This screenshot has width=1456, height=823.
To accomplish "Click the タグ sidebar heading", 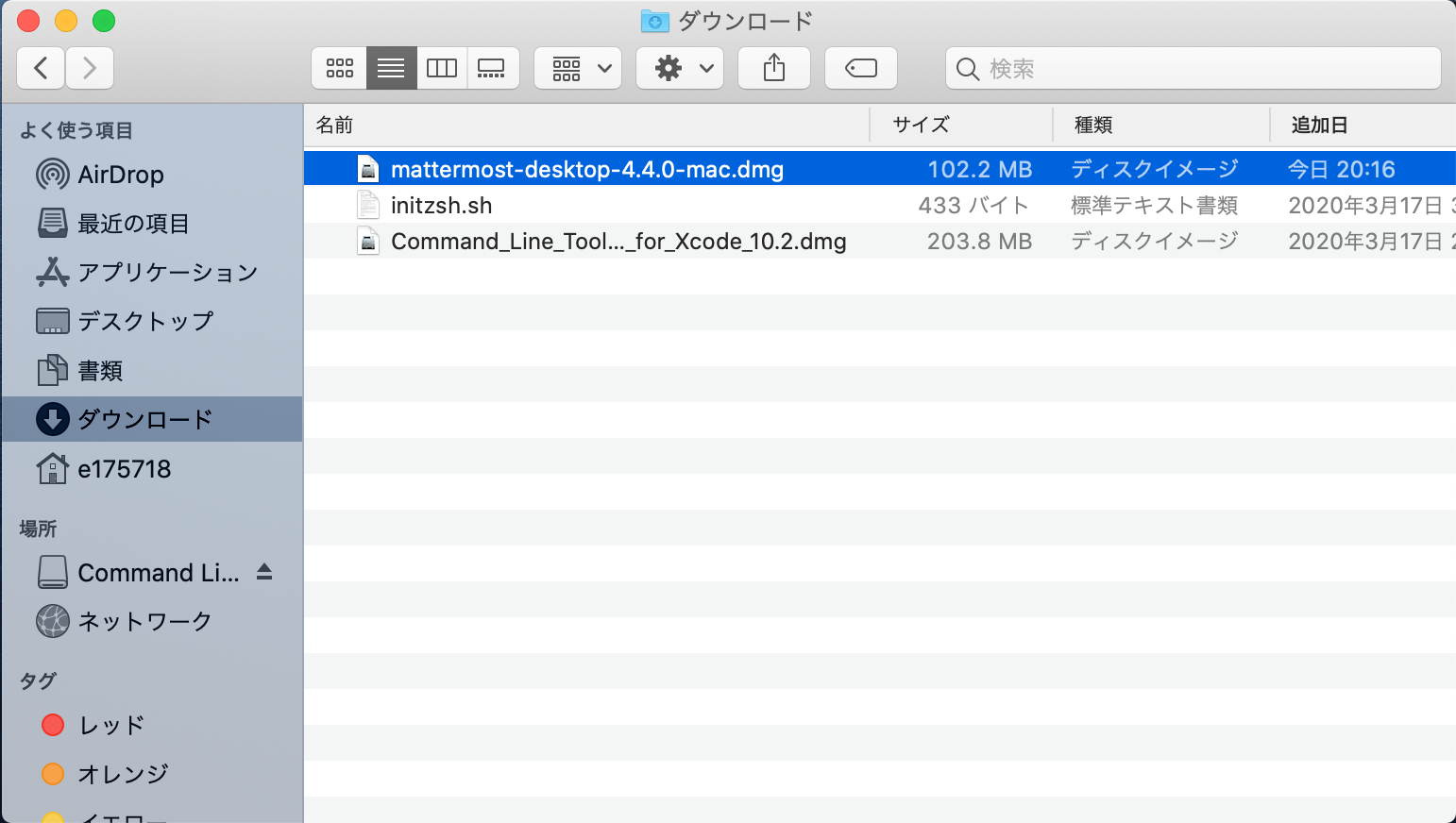I will [38, 680].
